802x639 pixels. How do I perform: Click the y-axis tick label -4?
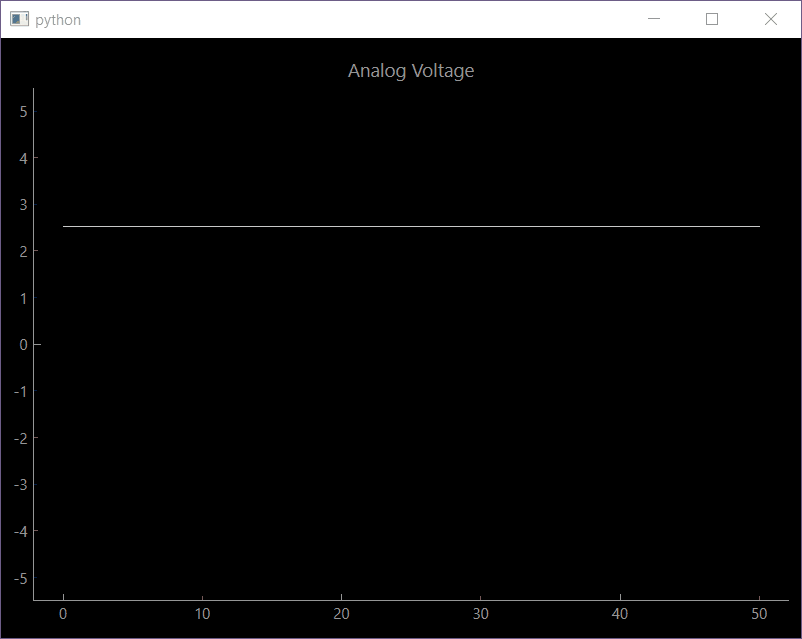point(20,531)
